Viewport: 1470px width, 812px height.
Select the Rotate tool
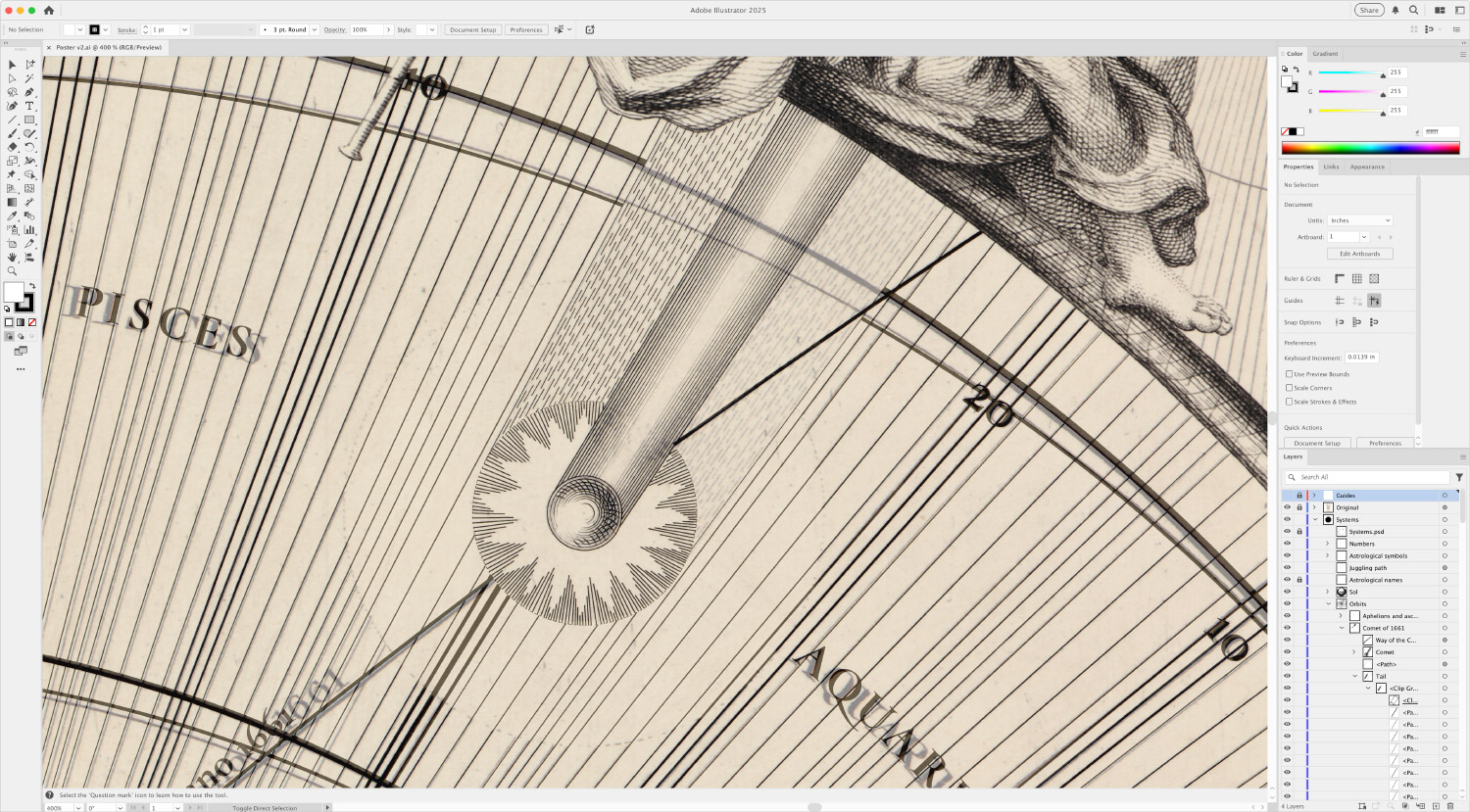tap(29, 147)
